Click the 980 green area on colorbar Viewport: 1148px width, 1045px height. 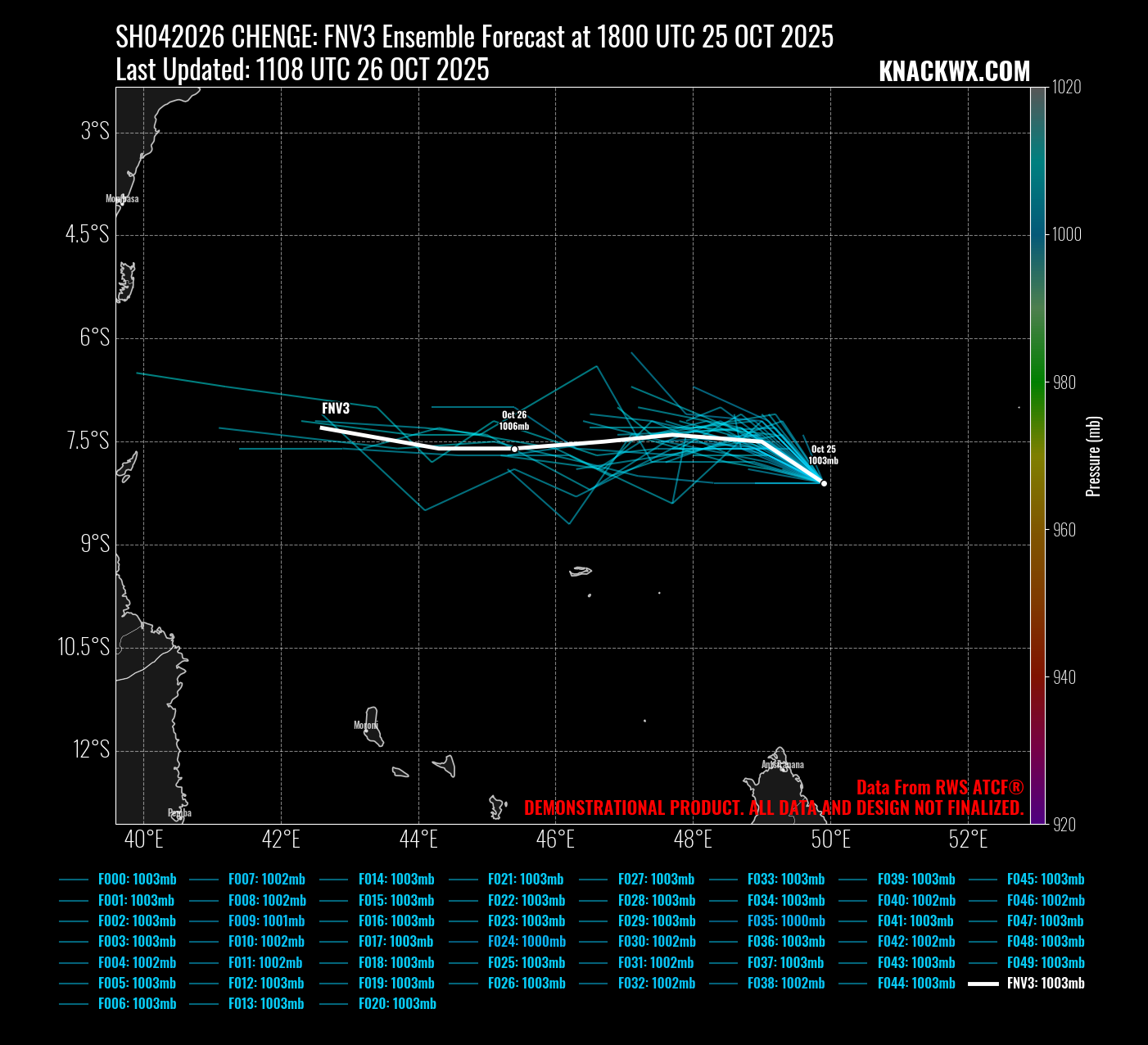tap(1037, 382)
